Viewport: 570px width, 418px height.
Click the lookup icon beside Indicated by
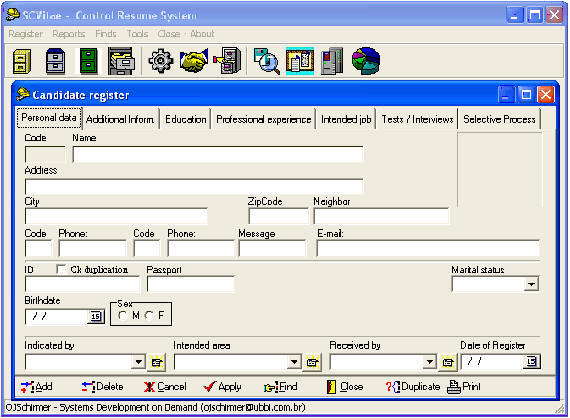[x=157, y=362]
